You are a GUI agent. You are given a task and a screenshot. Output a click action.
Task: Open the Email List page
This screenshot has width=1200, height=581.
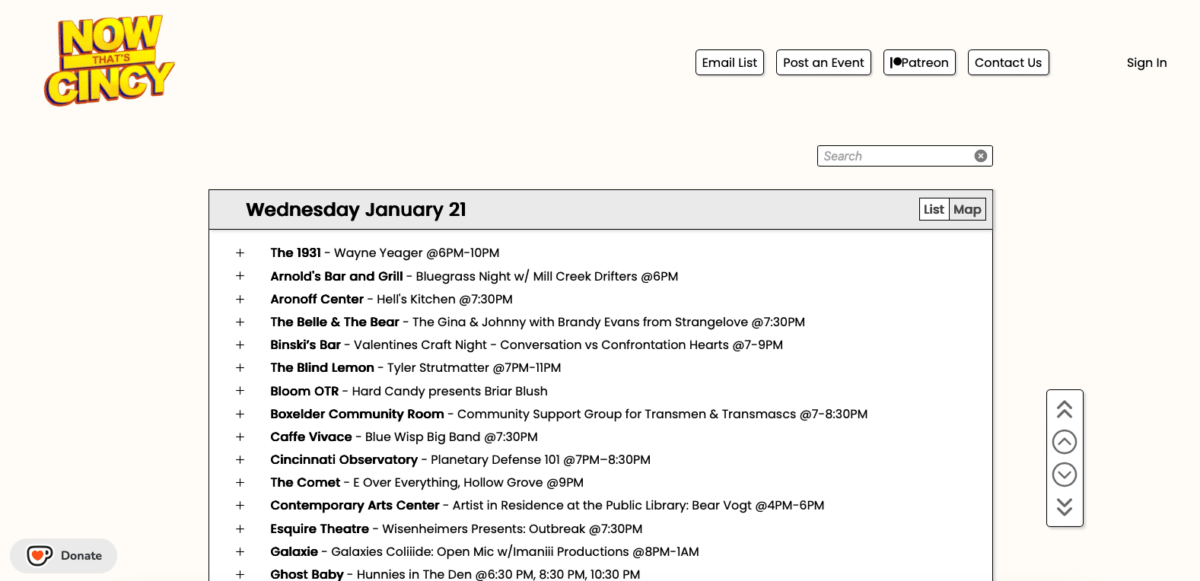(729, 62)
